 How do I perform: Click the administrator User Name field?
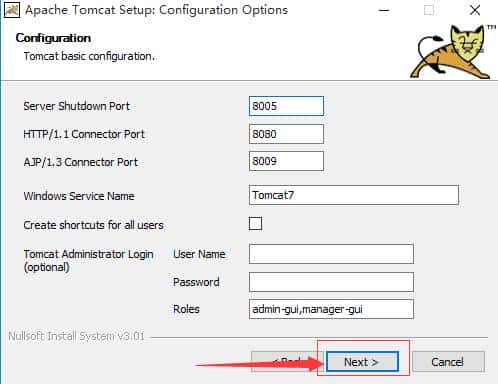click(x=331, y=254)
